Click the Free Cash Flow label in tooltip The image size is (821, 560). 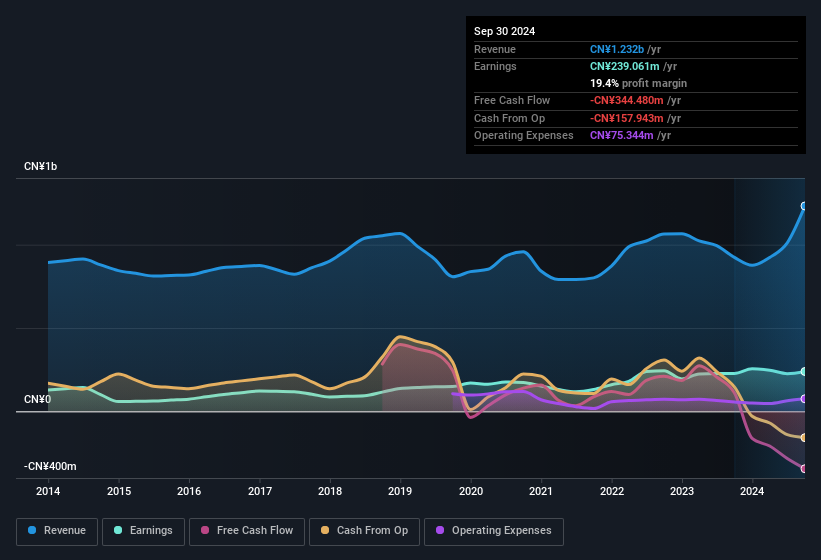tap(512, 100)
